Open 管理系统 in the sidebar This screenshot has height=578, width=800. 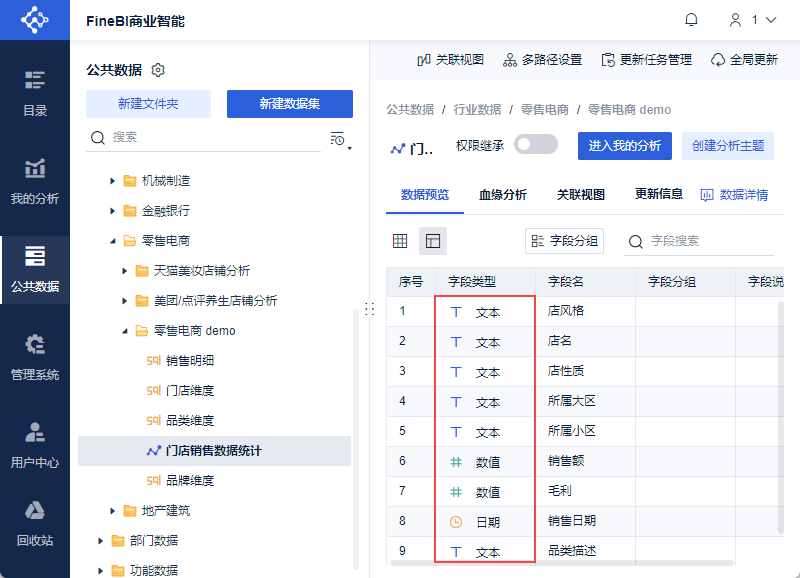pyautogui.click(x=35, y=357)
